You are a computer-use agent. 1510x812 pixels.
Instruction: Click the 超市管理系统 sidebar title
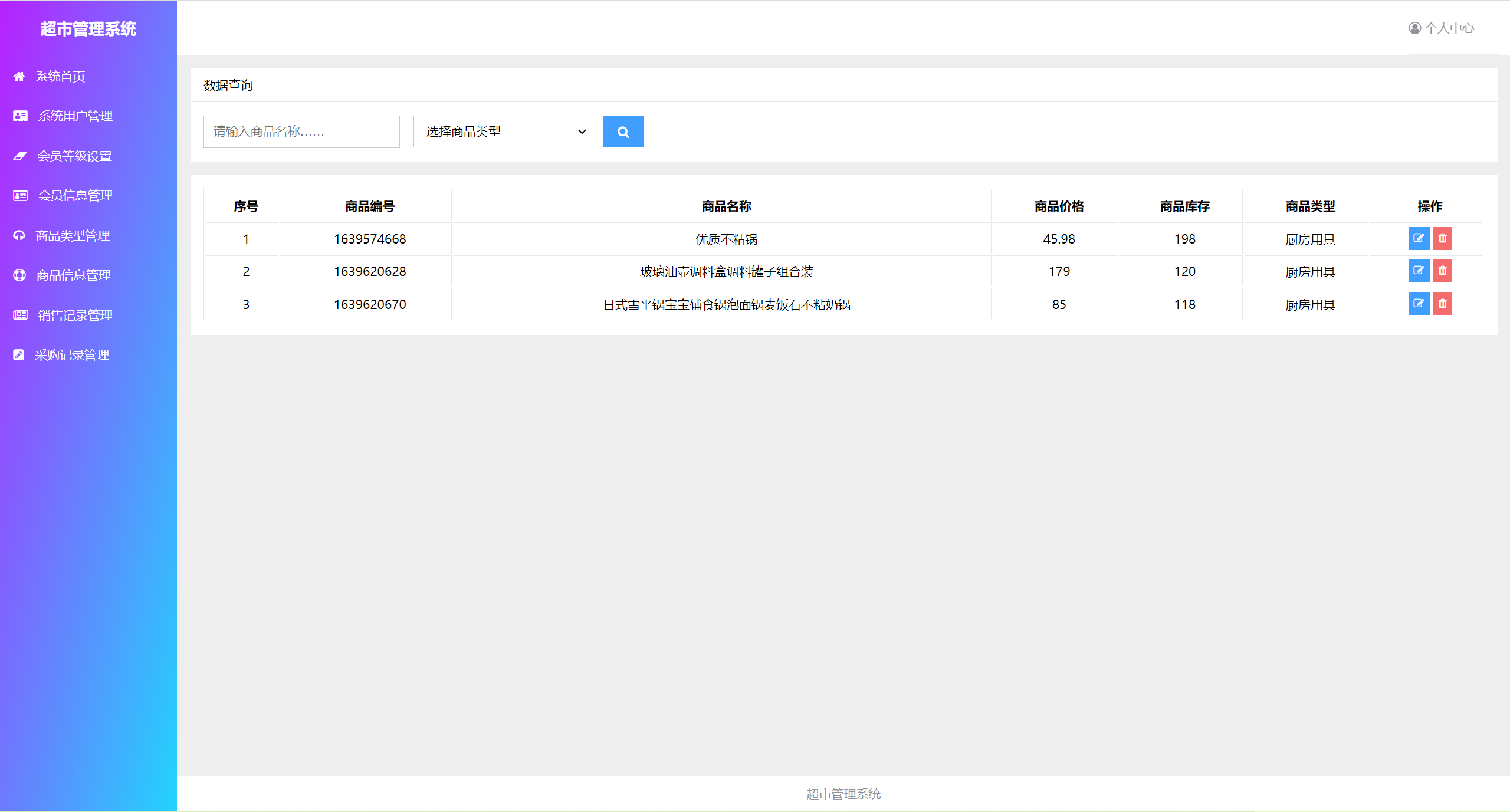88,28
